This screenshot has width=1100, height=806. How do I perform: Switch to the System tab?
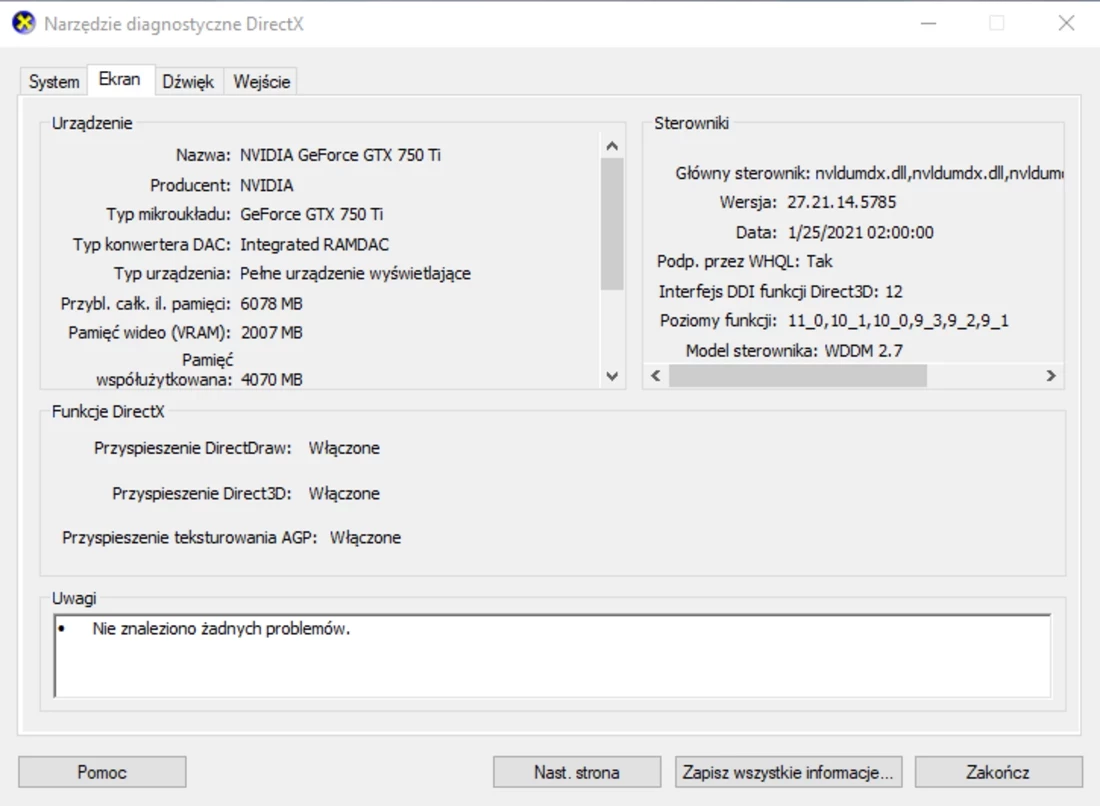53,81
